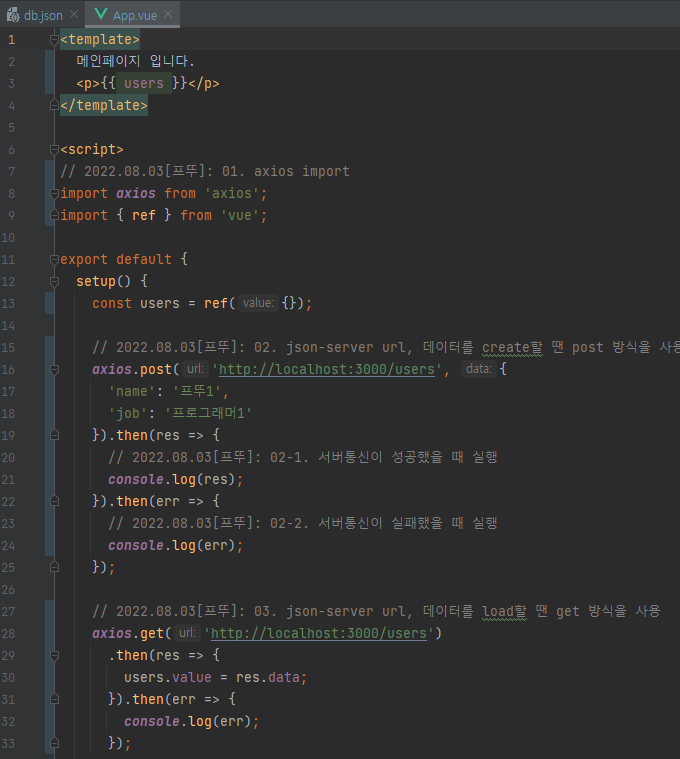The width and height of the screenshot is (680, 759).
Task: Click the opening <template> tag
Action: coord(100,39)
